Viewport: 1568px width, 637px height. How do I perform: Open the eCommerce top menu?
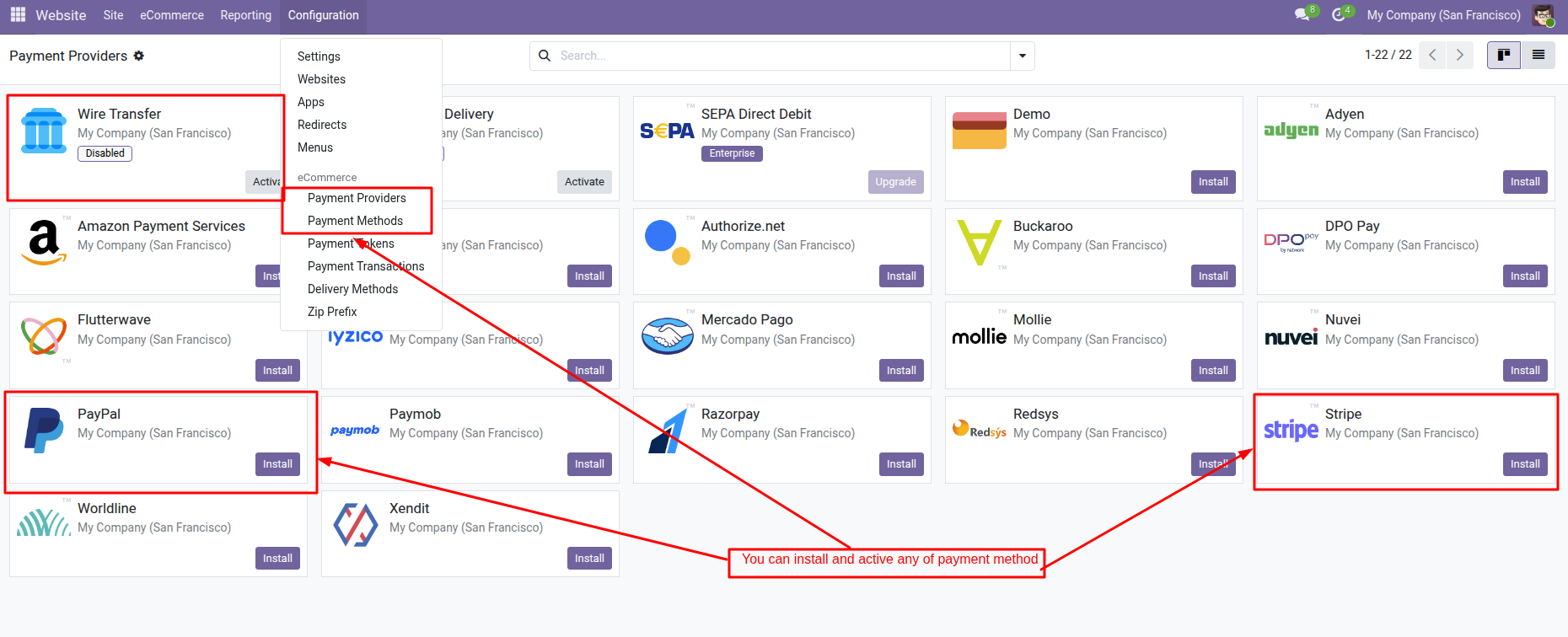[x=172, y=15]
